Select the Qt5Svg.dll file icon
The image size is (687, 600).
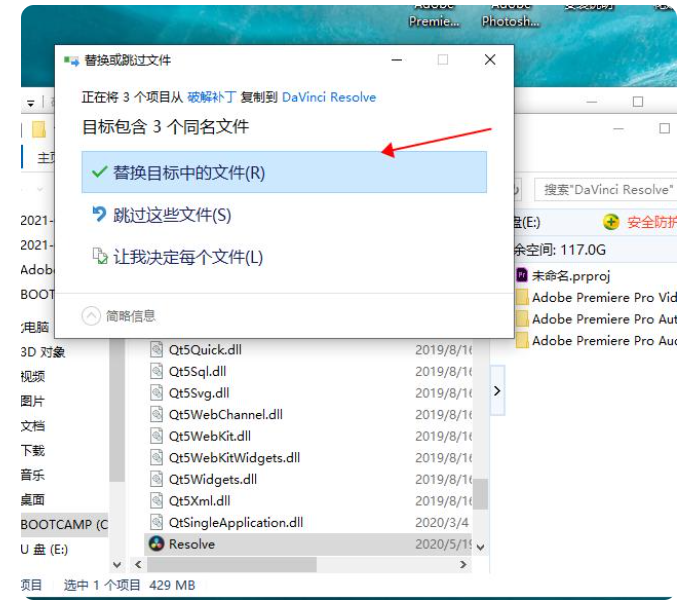click(x=156, y=393)
